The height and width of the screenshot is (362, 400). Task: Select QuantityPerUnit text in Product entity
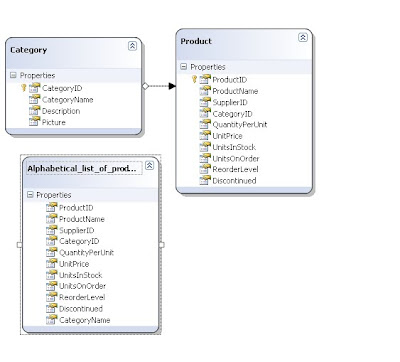point(240,125)
